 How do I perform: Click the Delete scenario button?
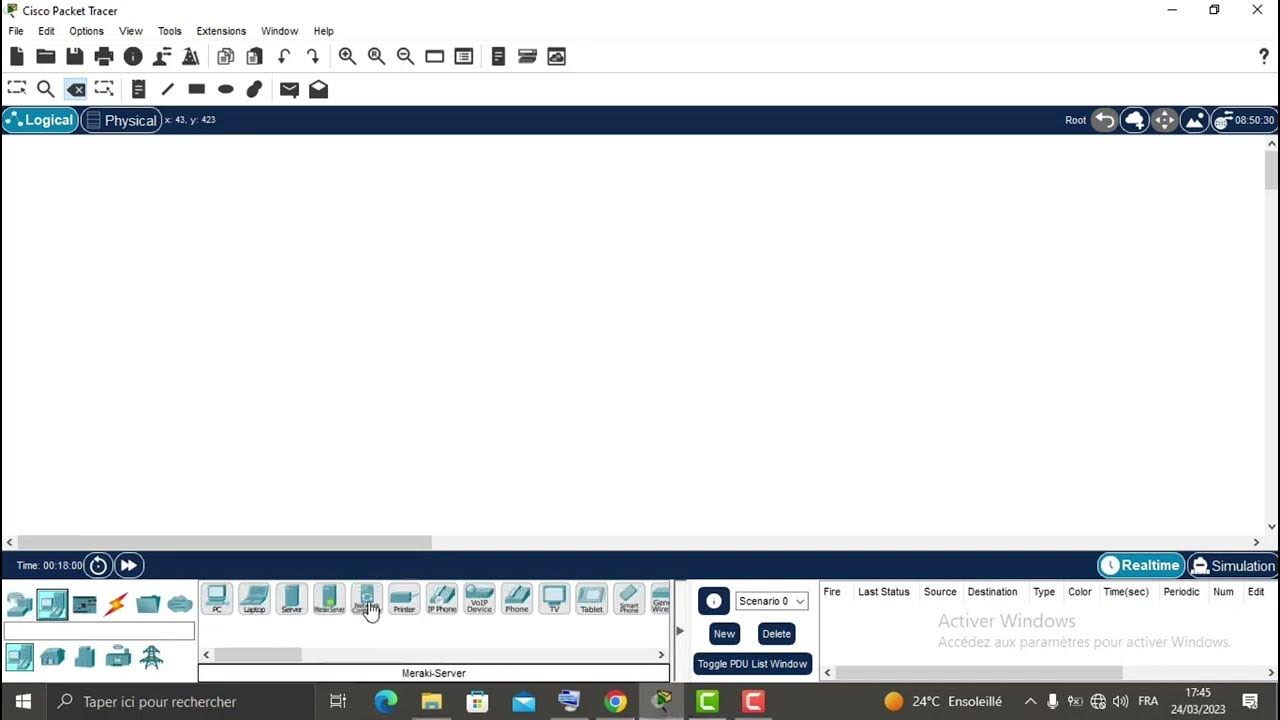[x=776, y=633]
